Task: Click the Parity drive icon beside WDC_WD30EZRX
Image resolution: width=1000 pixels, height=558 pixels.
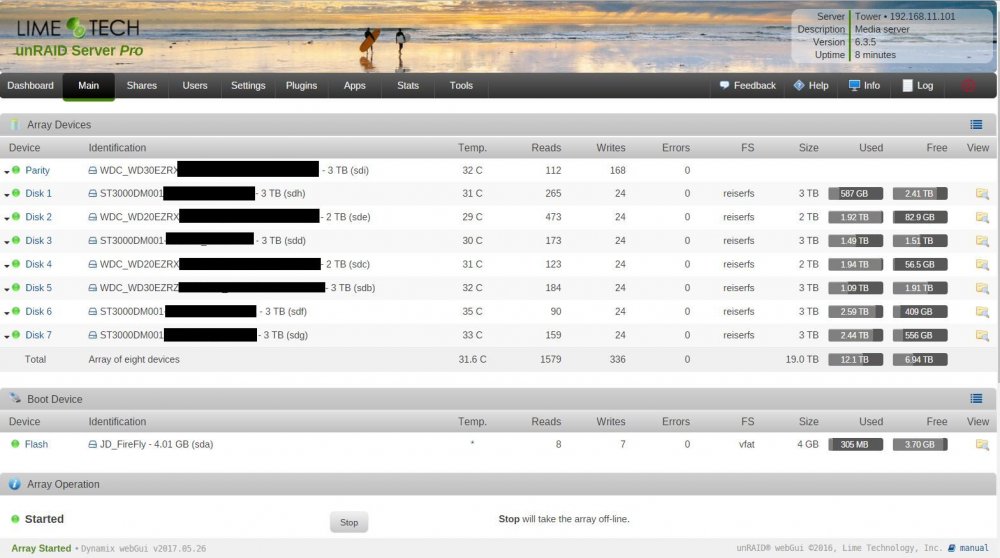Action: coord(92,170)
